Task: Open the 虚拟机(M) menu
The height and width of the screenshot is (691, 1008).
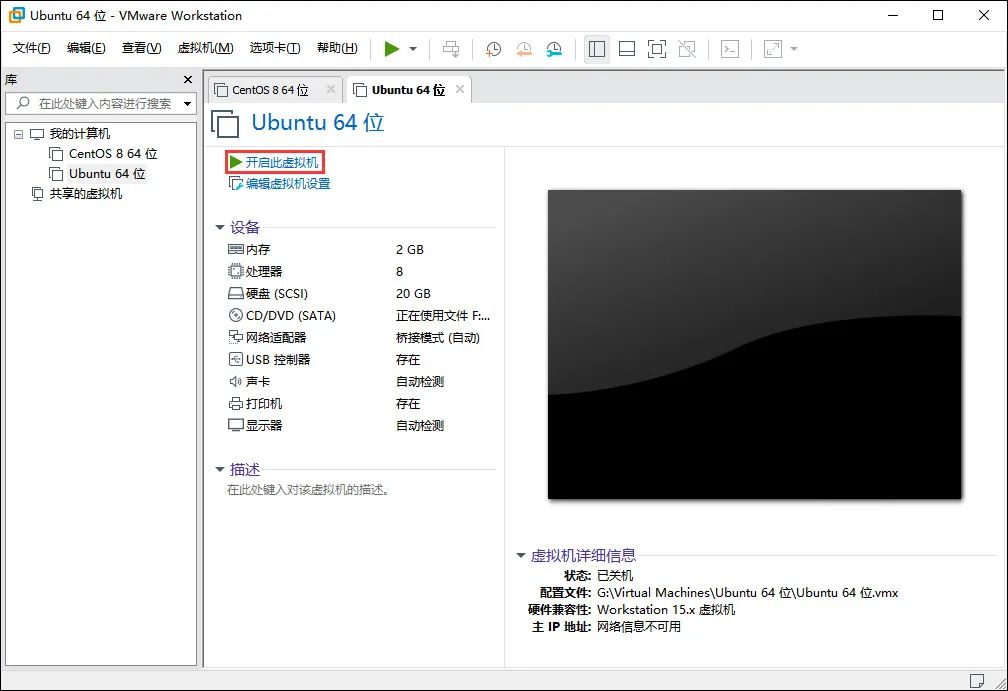Action: coord(205,48)
